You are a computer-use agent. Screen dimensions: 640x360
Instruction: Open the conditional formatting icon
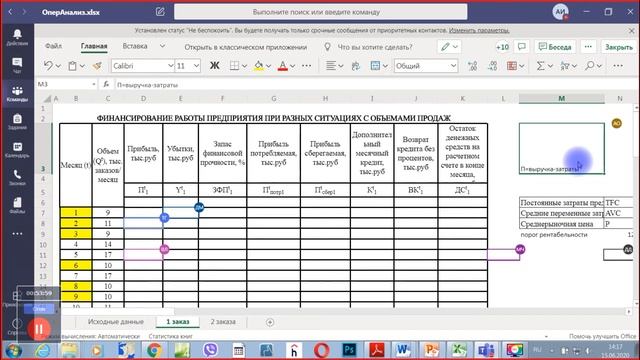[512, 66]
